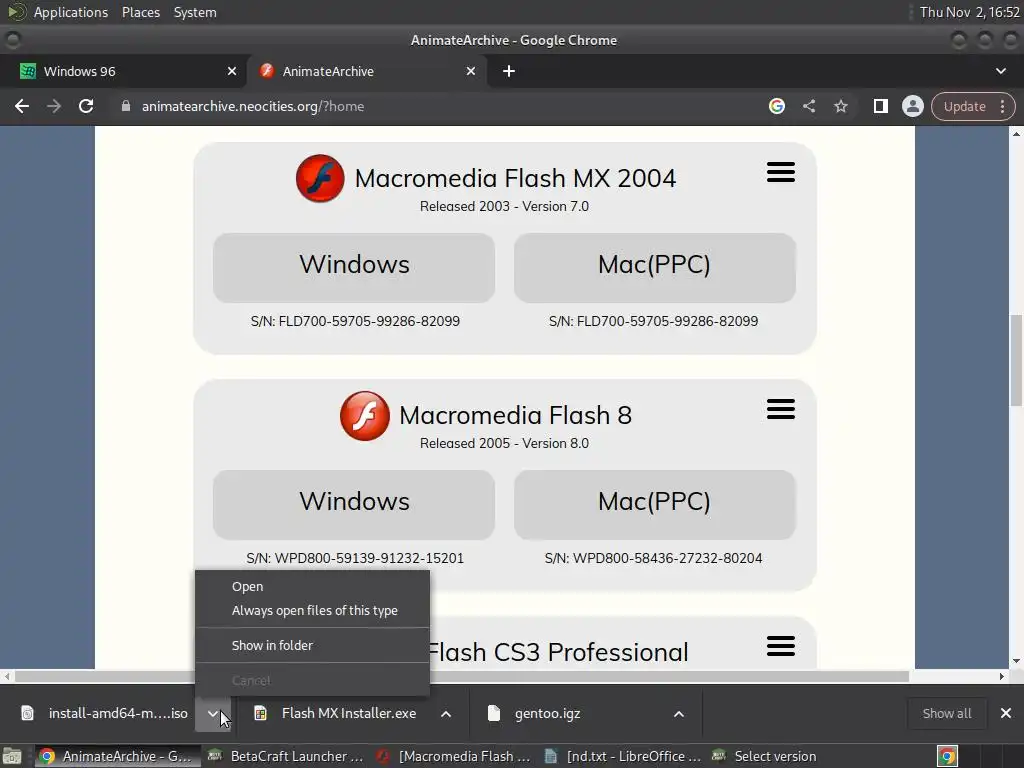Screen dimensions: 1024x768
Task: Open the Places menu
Action: (140, 12)
